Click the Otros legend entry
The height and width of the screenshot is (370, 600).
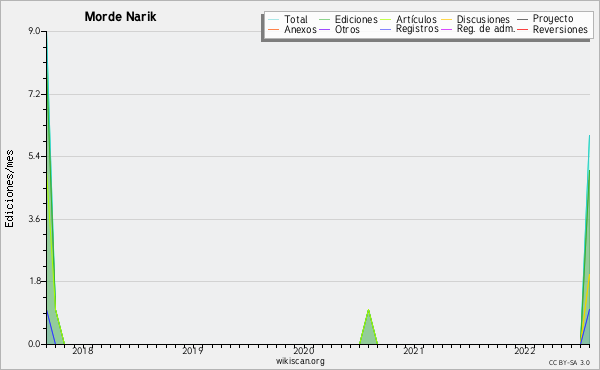347,29
